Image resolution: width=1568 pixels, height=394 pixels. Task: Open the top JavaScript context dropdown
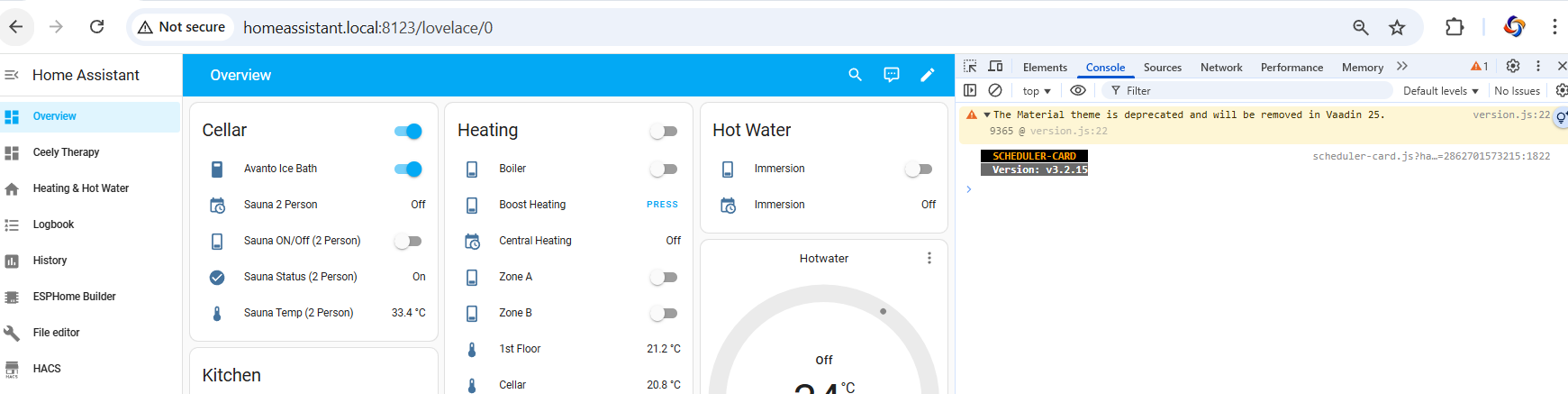click(1037, 91)
